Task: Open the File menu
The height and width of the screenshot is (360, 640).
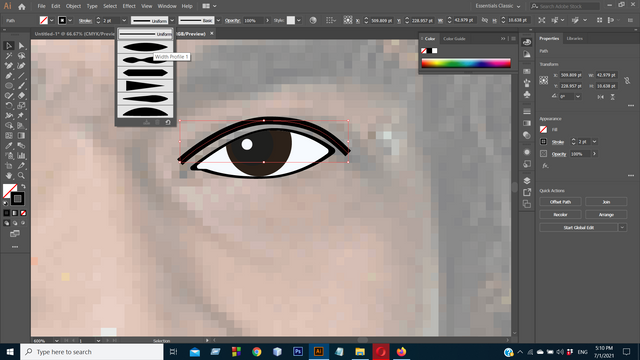Action: point(41,6)
